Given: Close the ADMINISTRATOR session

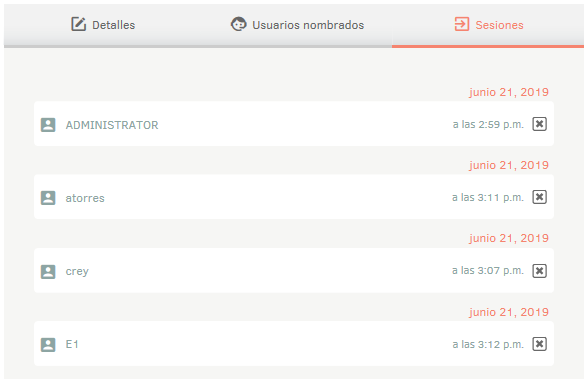Looking at the screenshot, I should pyautogui.click(x=539, y=124).
